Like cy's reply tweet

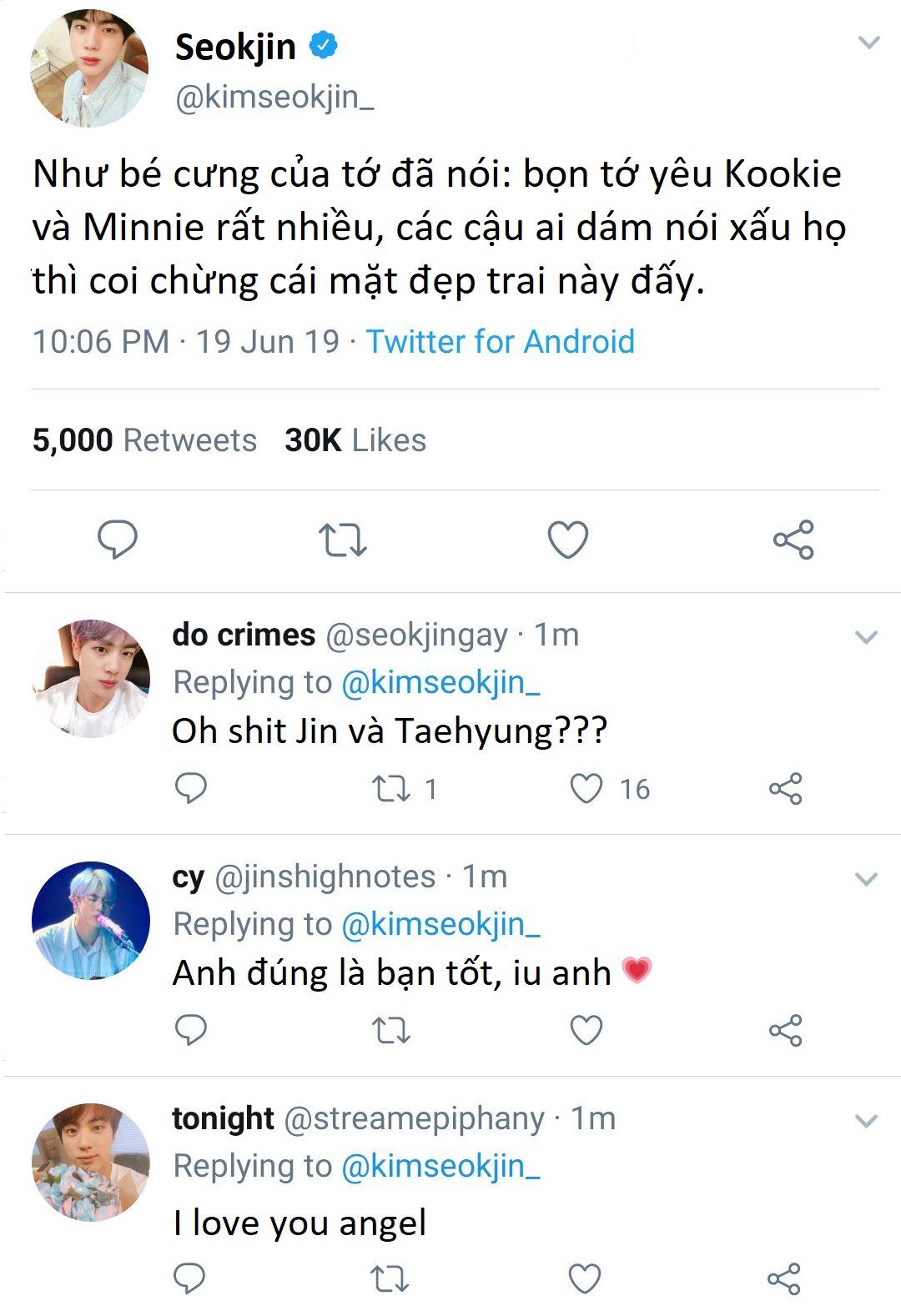586,1031
